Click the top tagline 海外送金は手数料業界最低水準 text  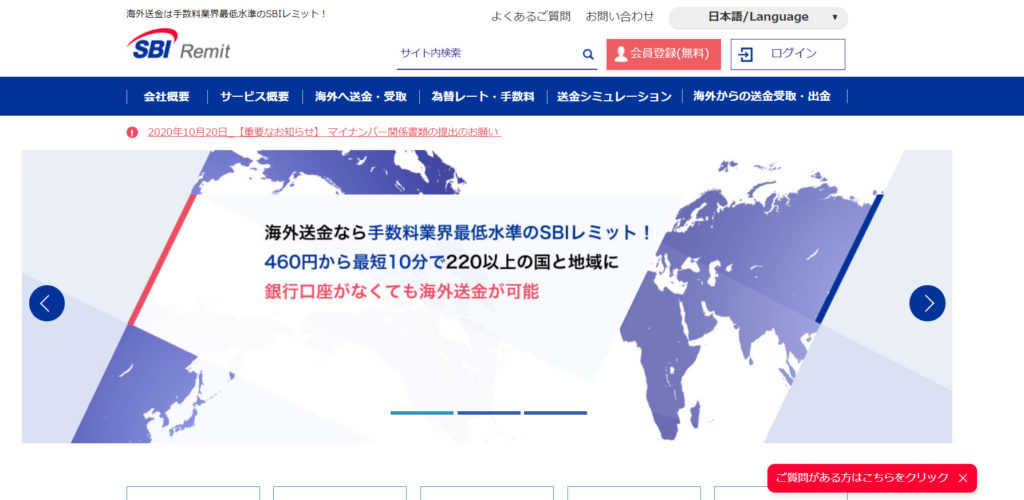(x=226, y=14)
